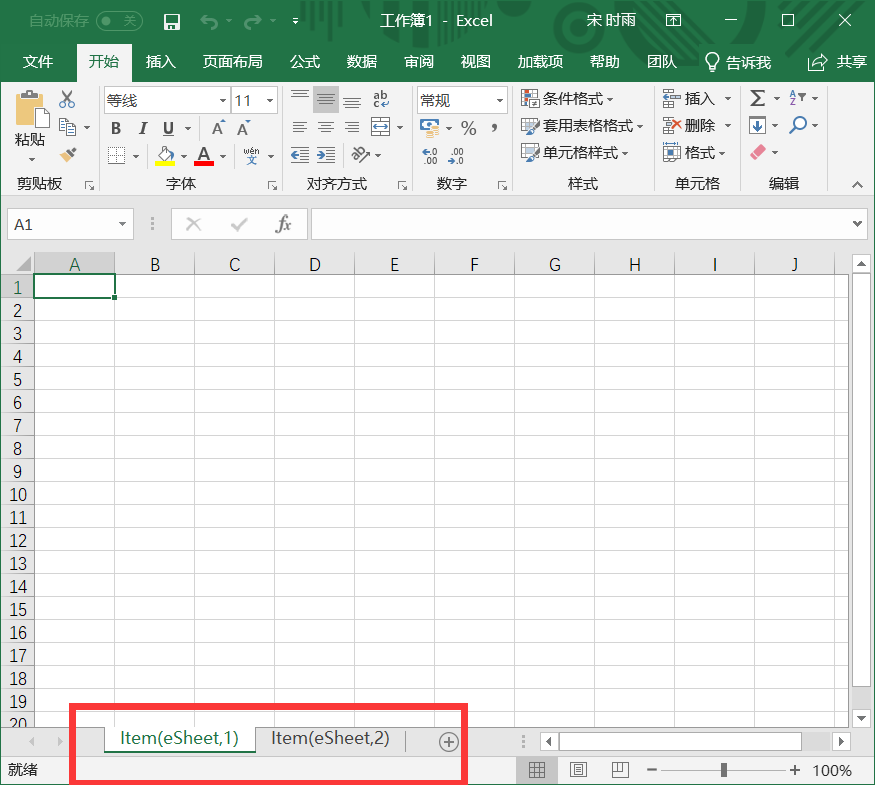Viewport: 875px width, 785px height.
Task: Switch to the Item(eSheet,2) sheet tab
Action: point(330,739)
